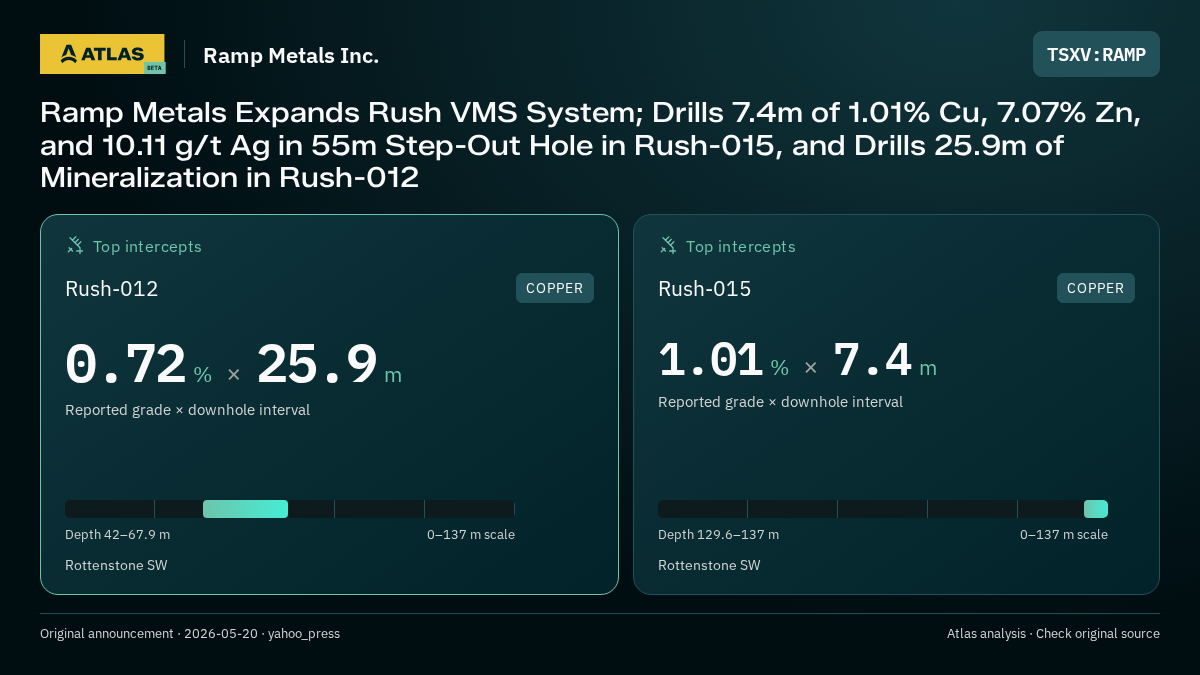Select the Rush-012 hole name
This screenshot has width=1200, height=675.
112,289
